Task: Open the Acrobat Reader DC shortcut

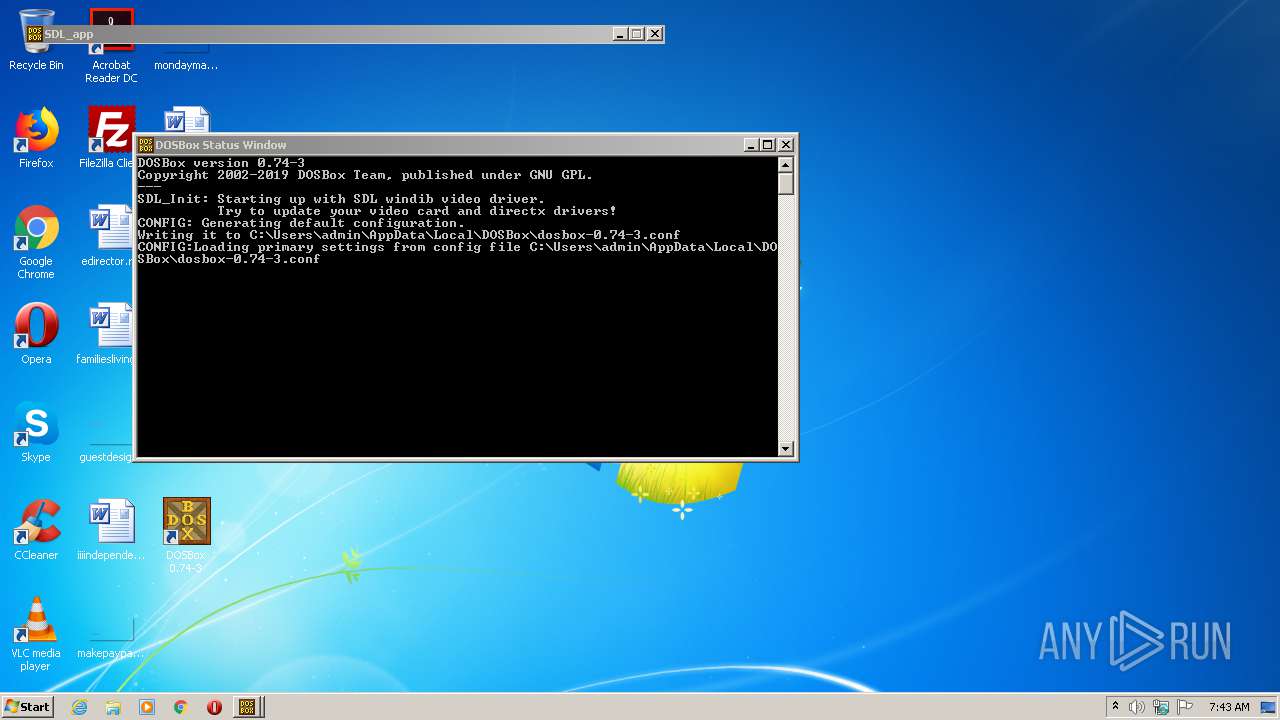Action: click(x=111, y=47)
